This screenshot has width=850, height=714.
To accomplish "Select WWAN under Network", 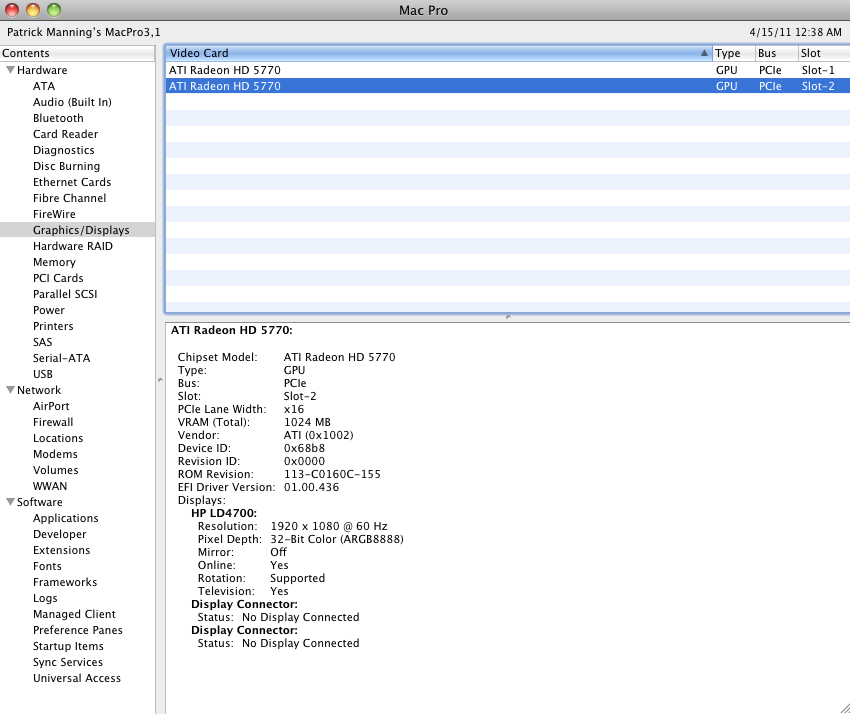I will pos(50,486).
